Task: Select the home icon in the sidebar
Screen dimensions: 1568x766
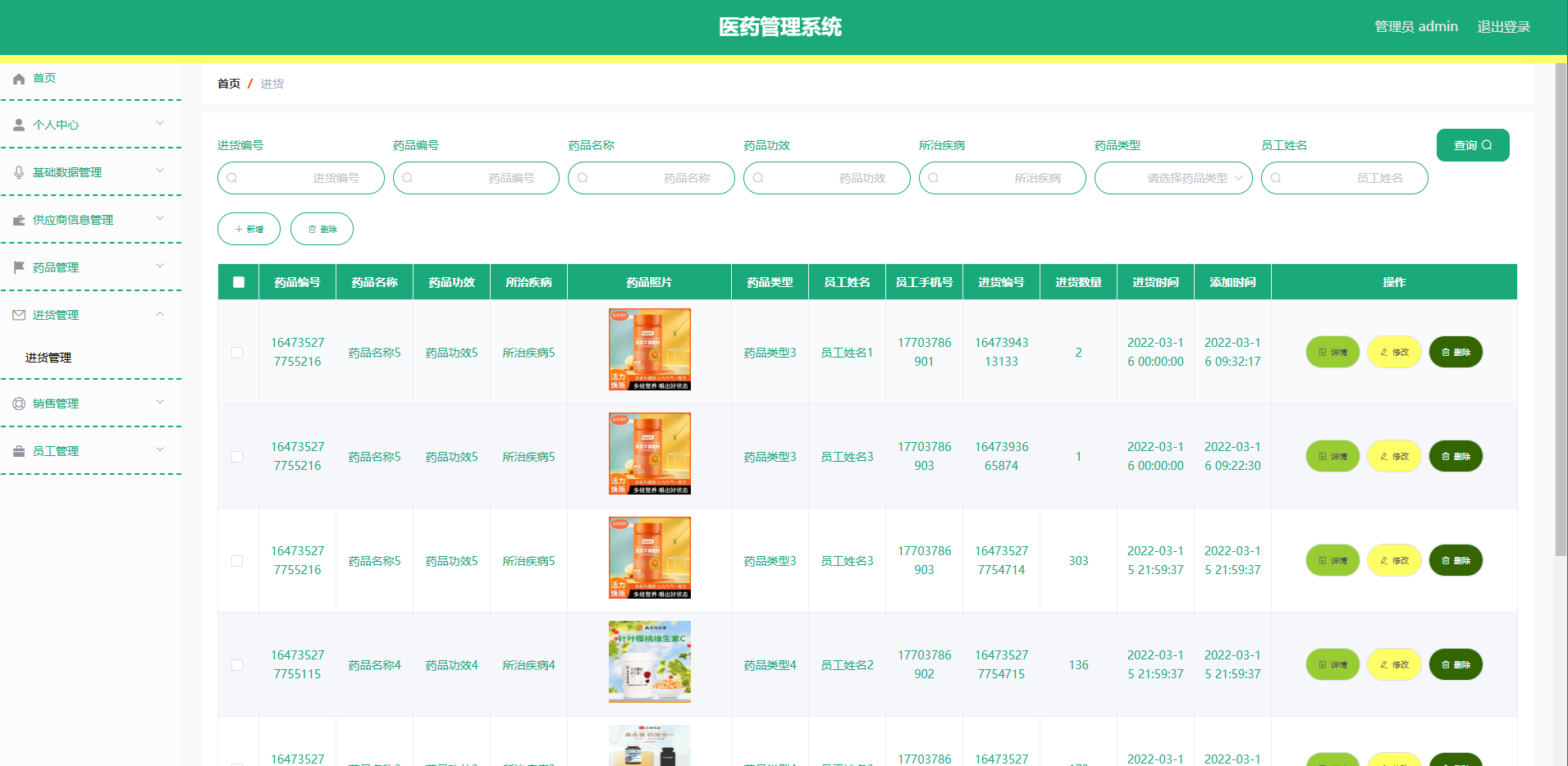Action: [18, 78]
